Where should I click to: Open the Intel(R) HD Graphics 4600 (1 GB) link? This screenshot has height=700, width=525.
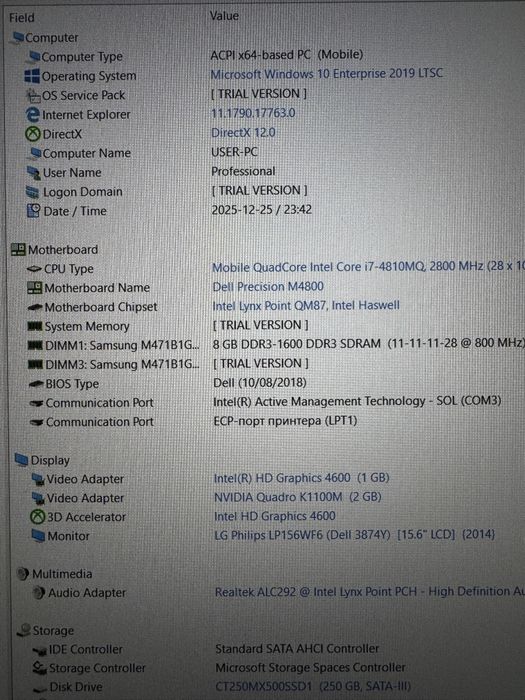(301, 478)
